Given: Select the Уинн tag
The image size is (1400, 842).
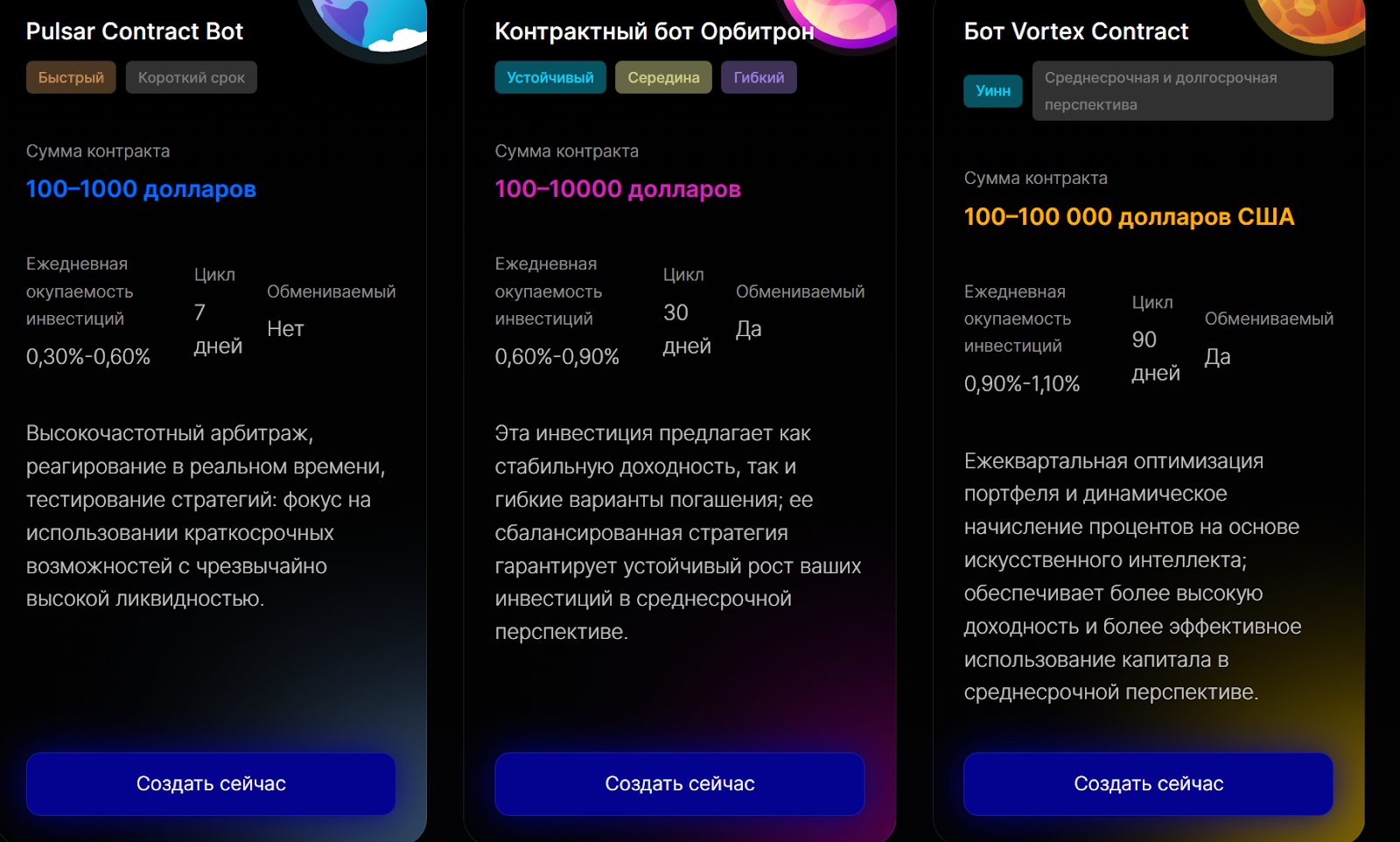Looking at the screenshot, I should 993,91.
